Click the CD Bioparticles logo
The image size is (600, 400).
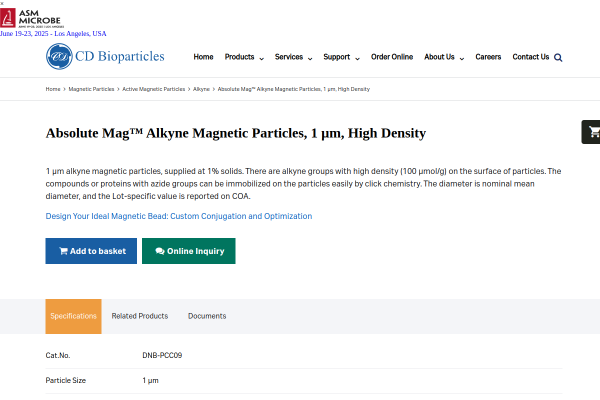[105, 56]
